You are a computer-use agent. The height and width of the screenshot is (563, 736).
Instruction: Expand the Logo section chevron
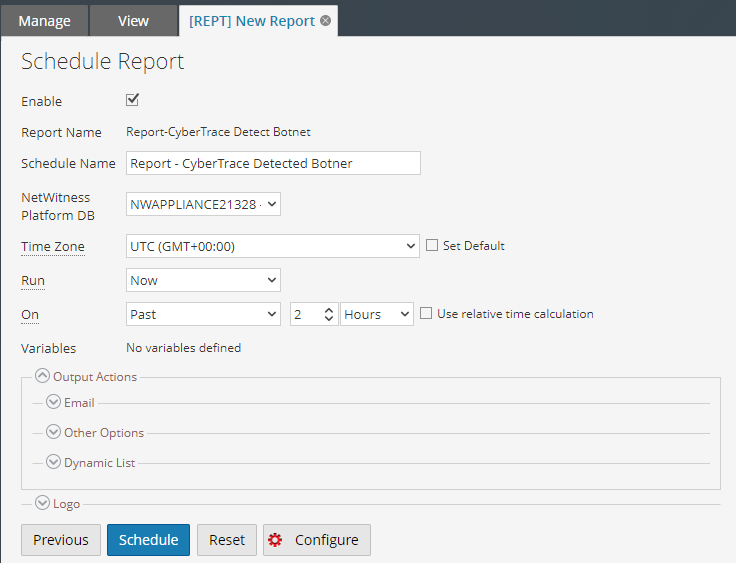(42, 504)
